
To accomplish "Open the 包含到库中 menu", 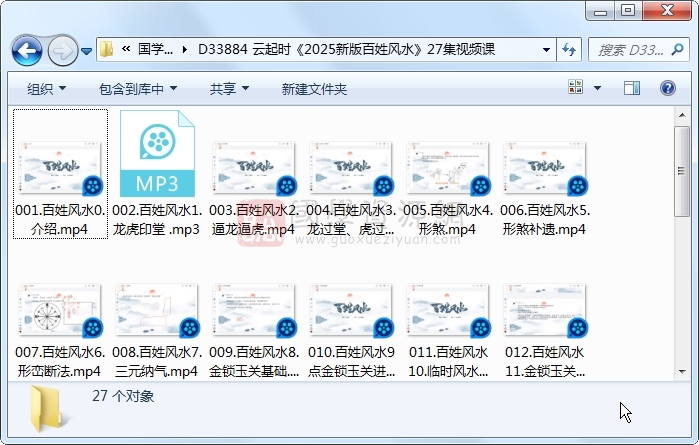I will tap(138, 89).
